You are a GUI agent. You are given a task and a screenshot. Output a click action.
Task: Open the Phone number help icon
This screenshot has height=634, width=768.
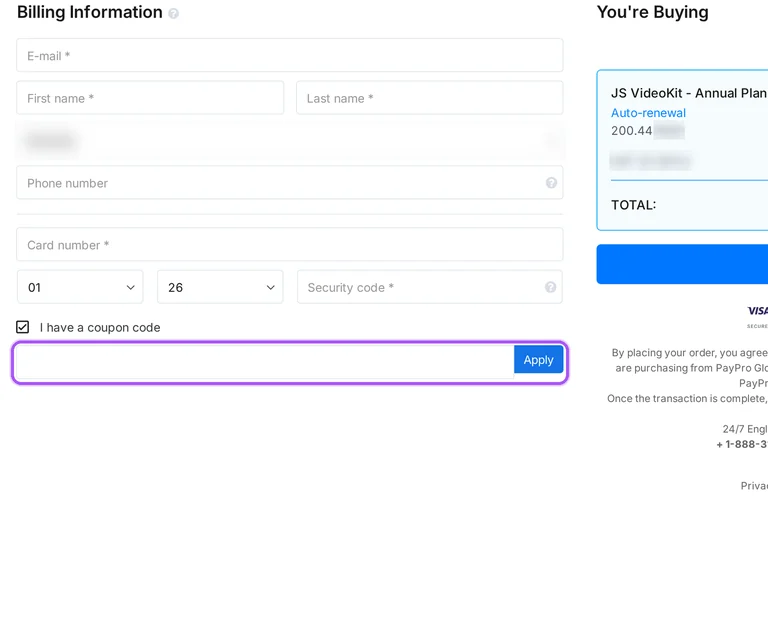[551, 183]
